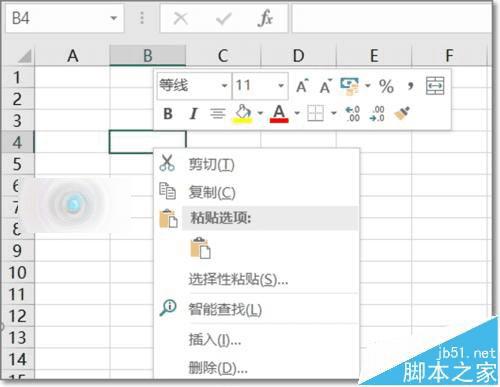Click the paste clipboard icon under paste options
Viewport: 500px width, 387px height.
point(200,248)
